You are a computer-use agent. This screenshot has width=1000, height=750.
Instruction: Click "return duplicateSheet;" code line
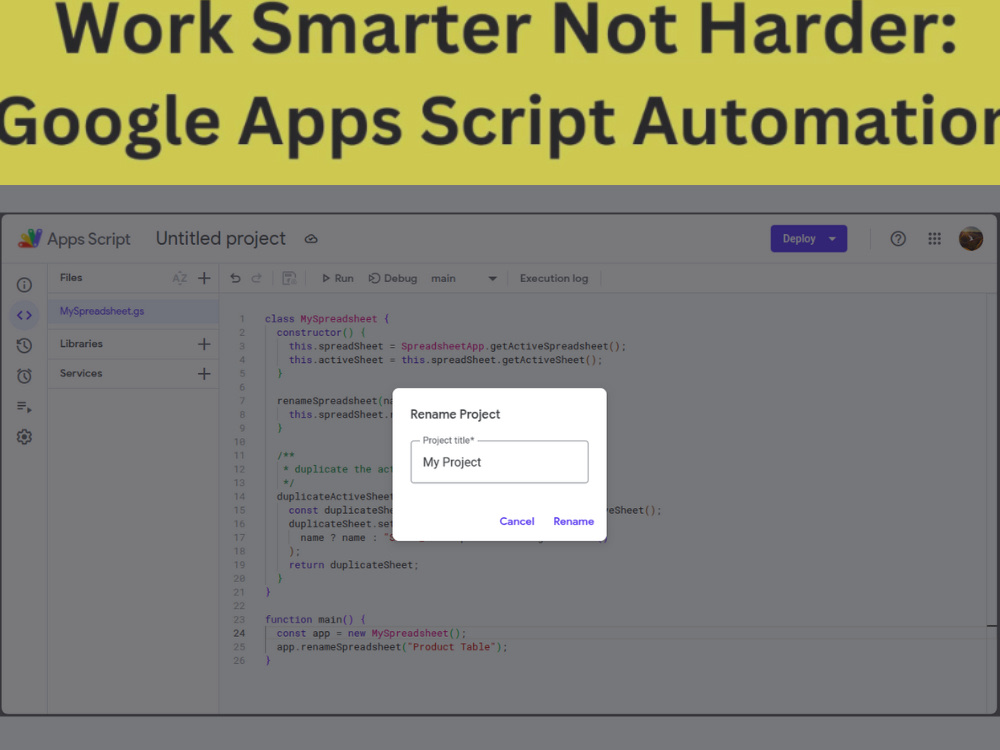pyautogui.click(x=353, y=565)
